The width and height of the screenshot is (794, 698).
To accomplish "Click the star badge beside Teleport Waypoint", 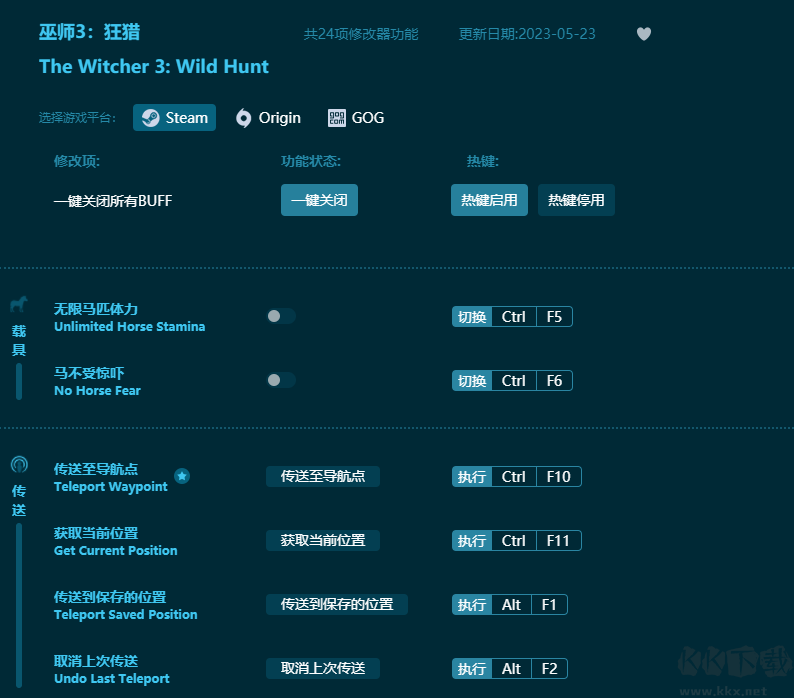I will [x=182, y=476].
